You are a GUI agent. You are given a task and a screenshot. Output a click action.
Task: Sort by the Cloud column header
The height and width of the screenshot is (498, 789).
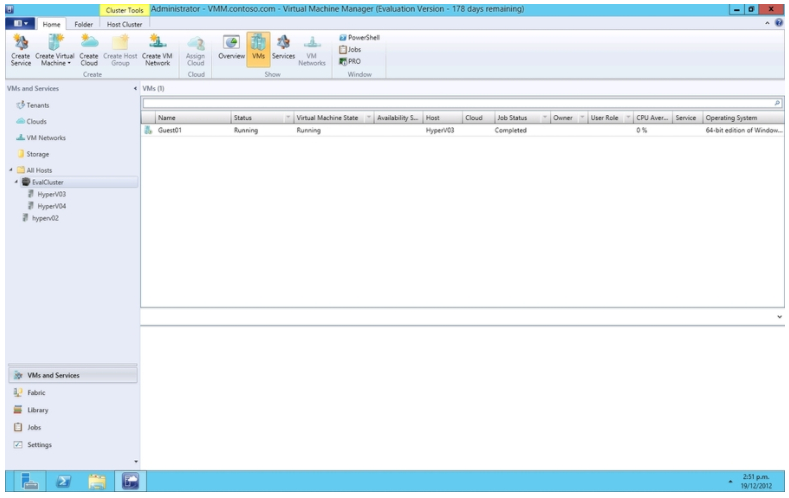[479, 118]
